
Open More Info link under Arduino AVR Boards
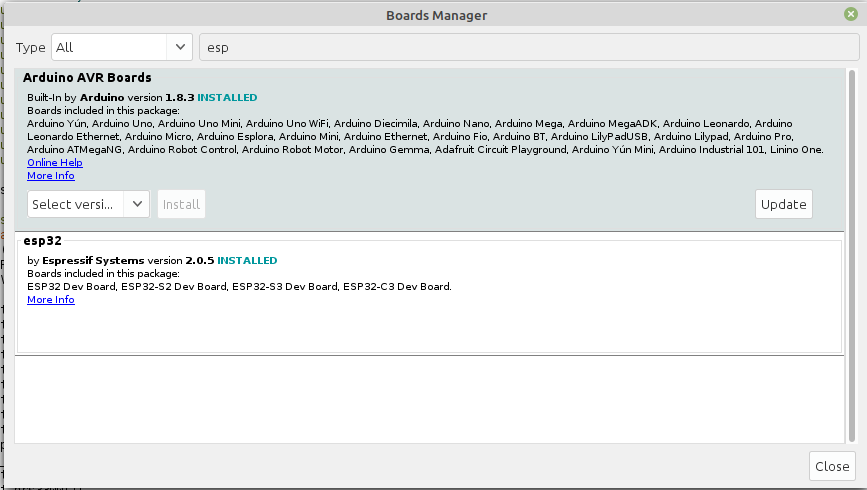point(51,176)
